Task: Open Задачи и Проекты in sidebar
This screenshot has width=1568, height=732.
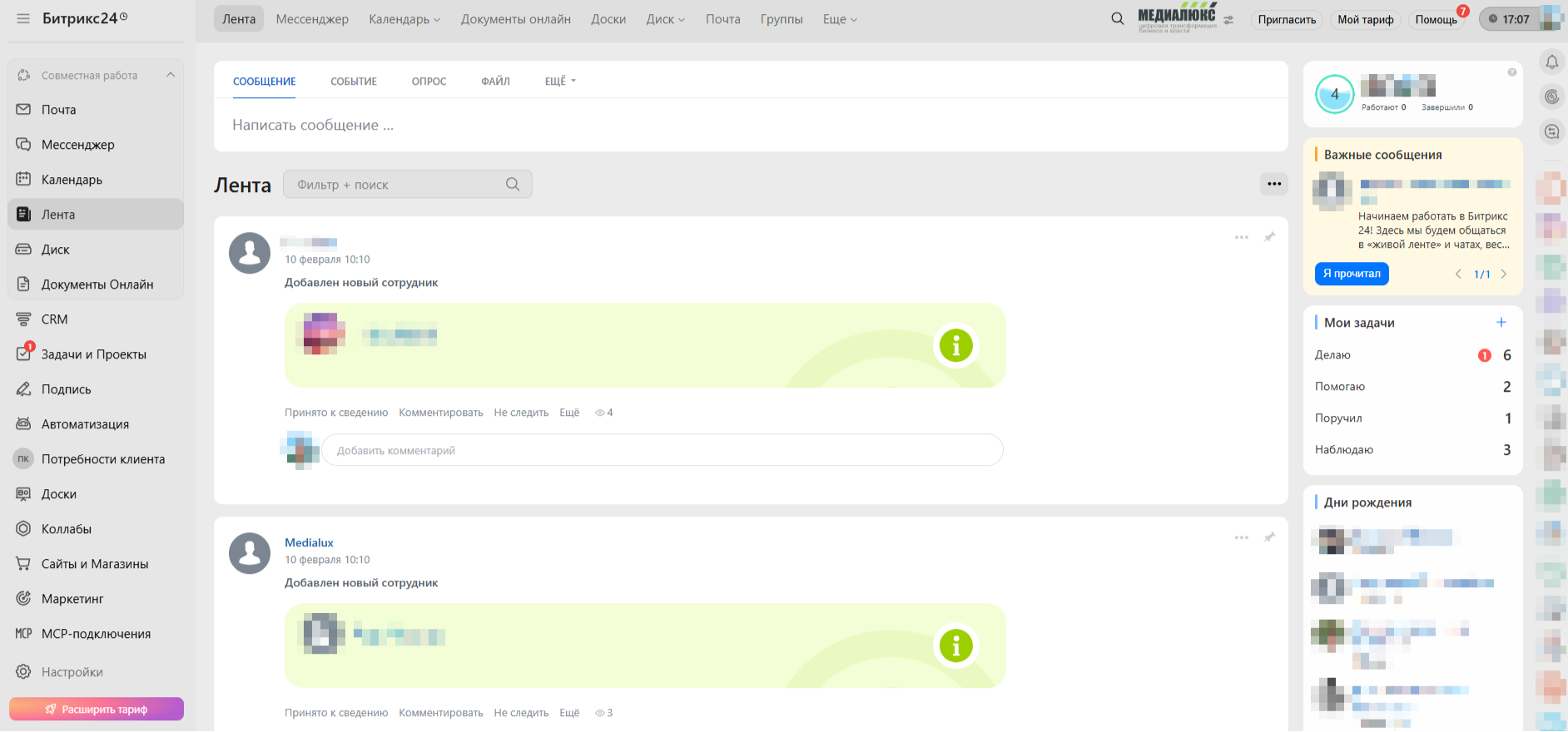Action: point(93,354)
